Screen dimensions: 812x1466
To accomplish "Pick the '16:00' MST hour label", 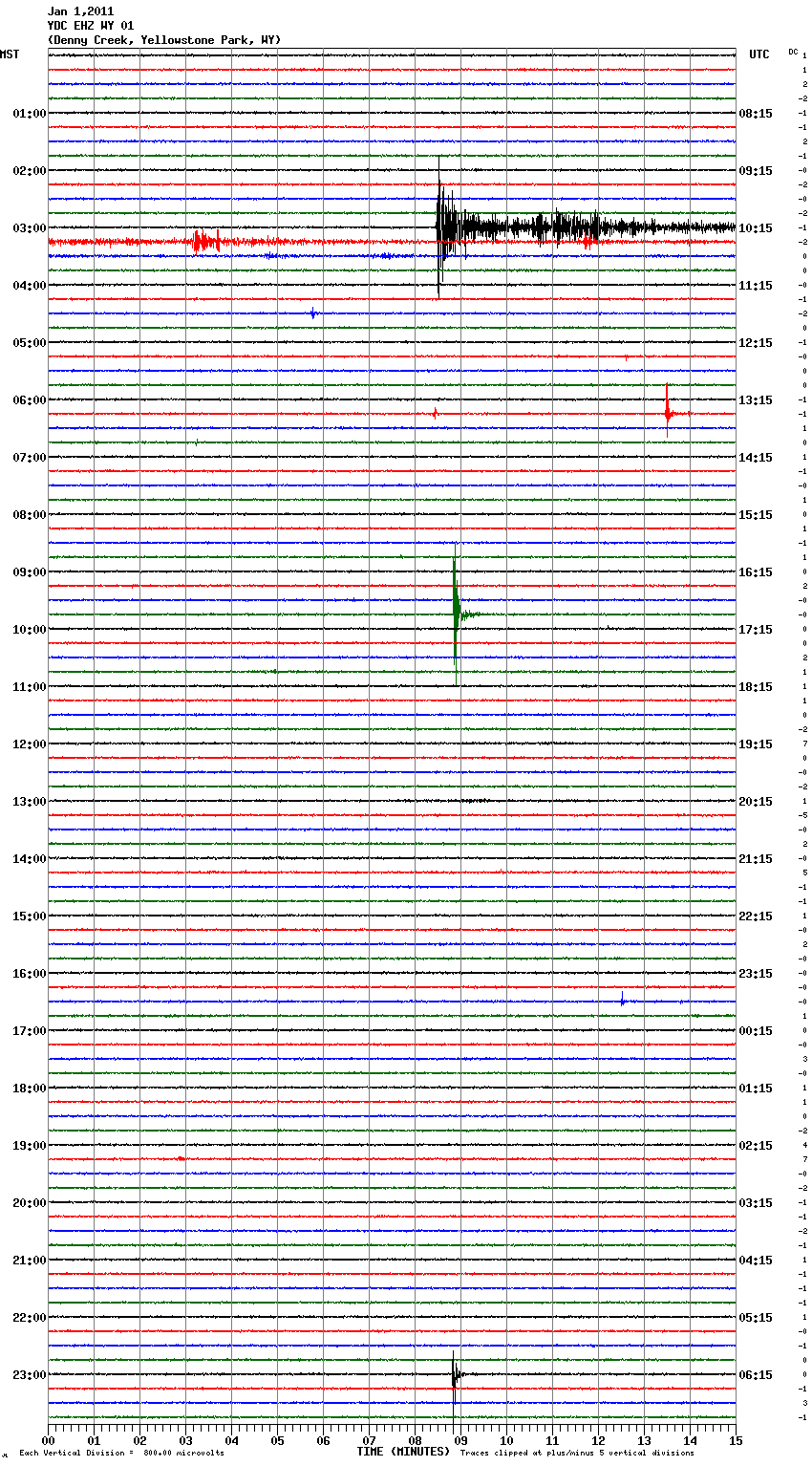I will (x=29, y=974).
